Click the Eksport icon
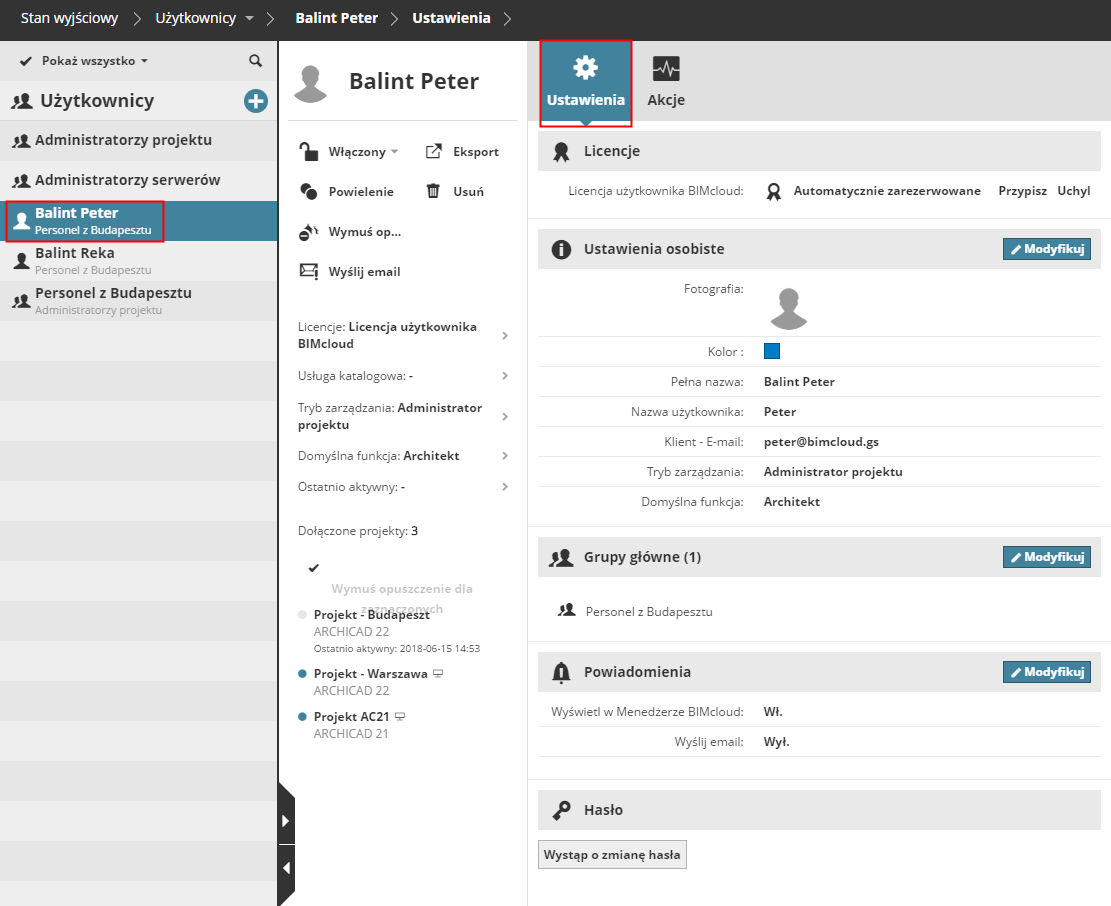Image resolution: width=1111 pixels, height=906 pixels. (434, 151)
